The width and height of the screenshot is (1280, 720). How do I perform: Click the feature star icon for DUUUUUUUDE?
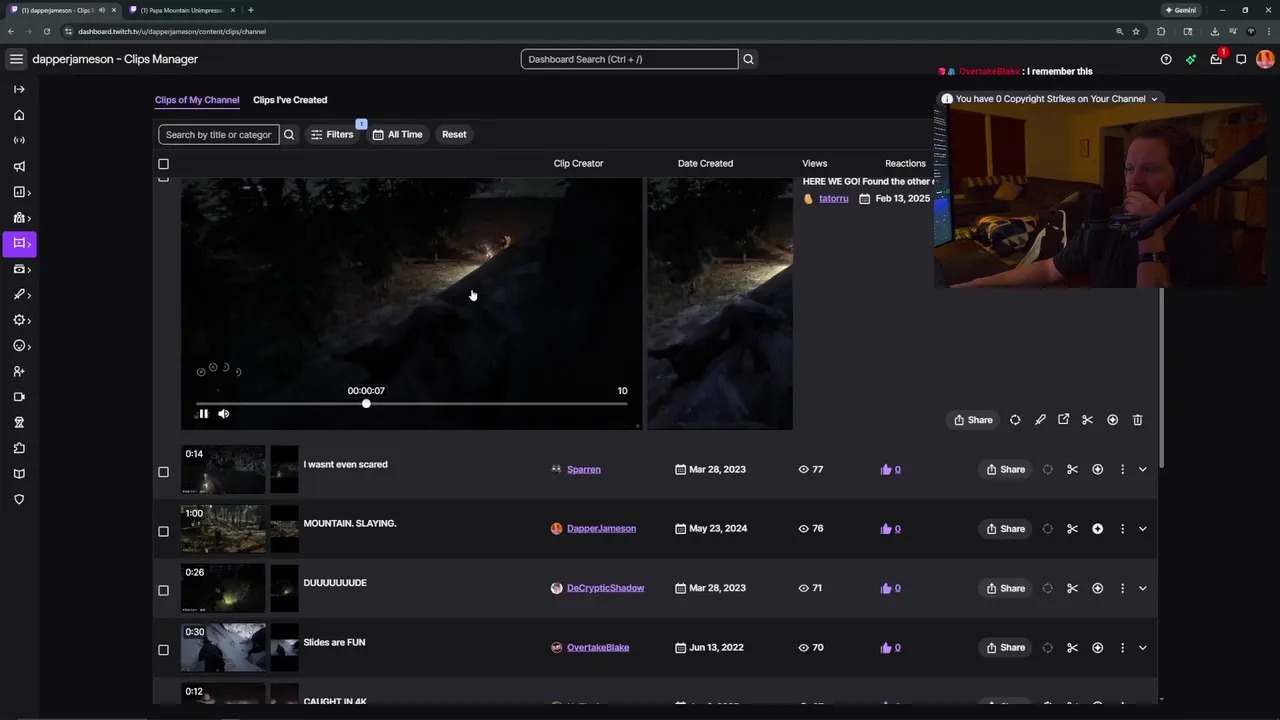(1098, 588)
